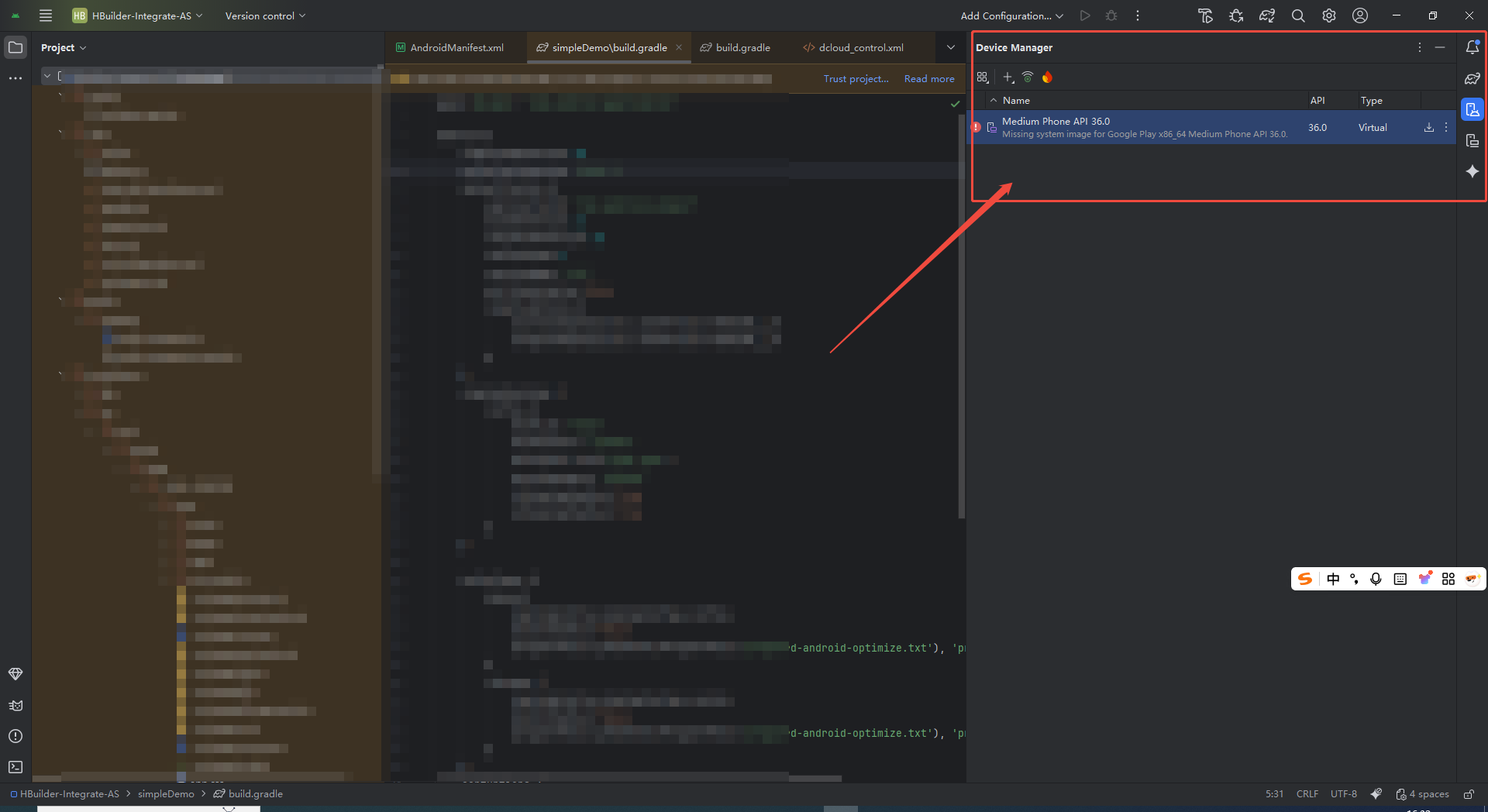Screen dimensions: 1488x812
Task: Click the Firebase Test Lab flame icon
Action: pyautogui.click(x=1047, y=77)
